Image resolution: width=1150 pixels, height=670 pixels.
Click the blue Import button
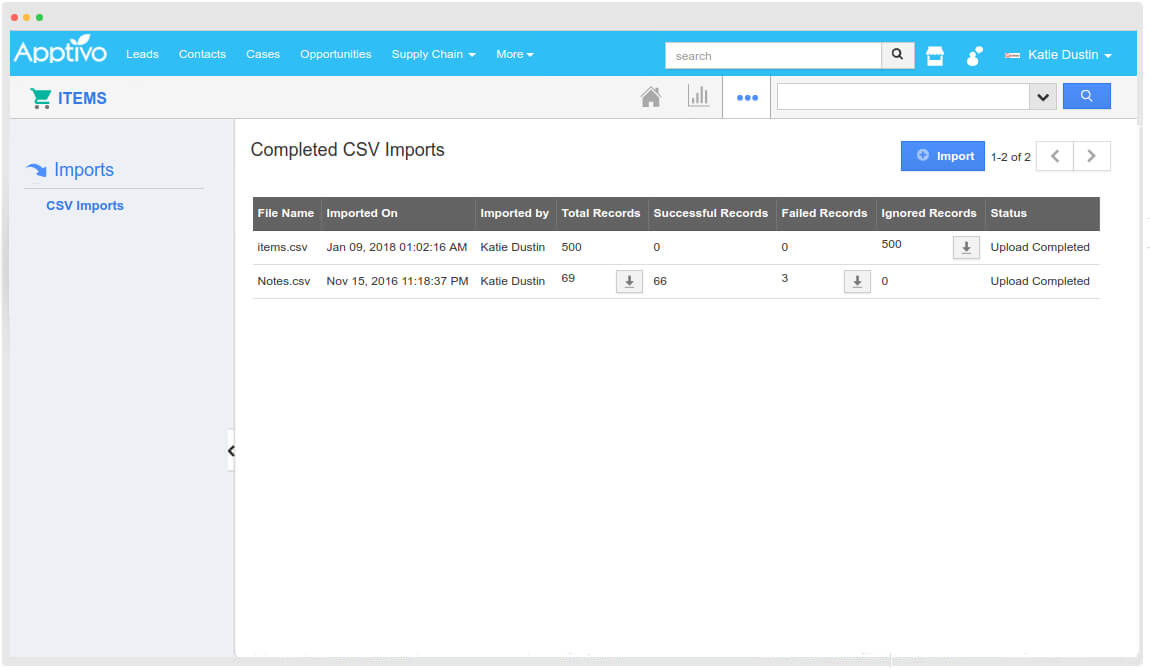coord(943,156)
